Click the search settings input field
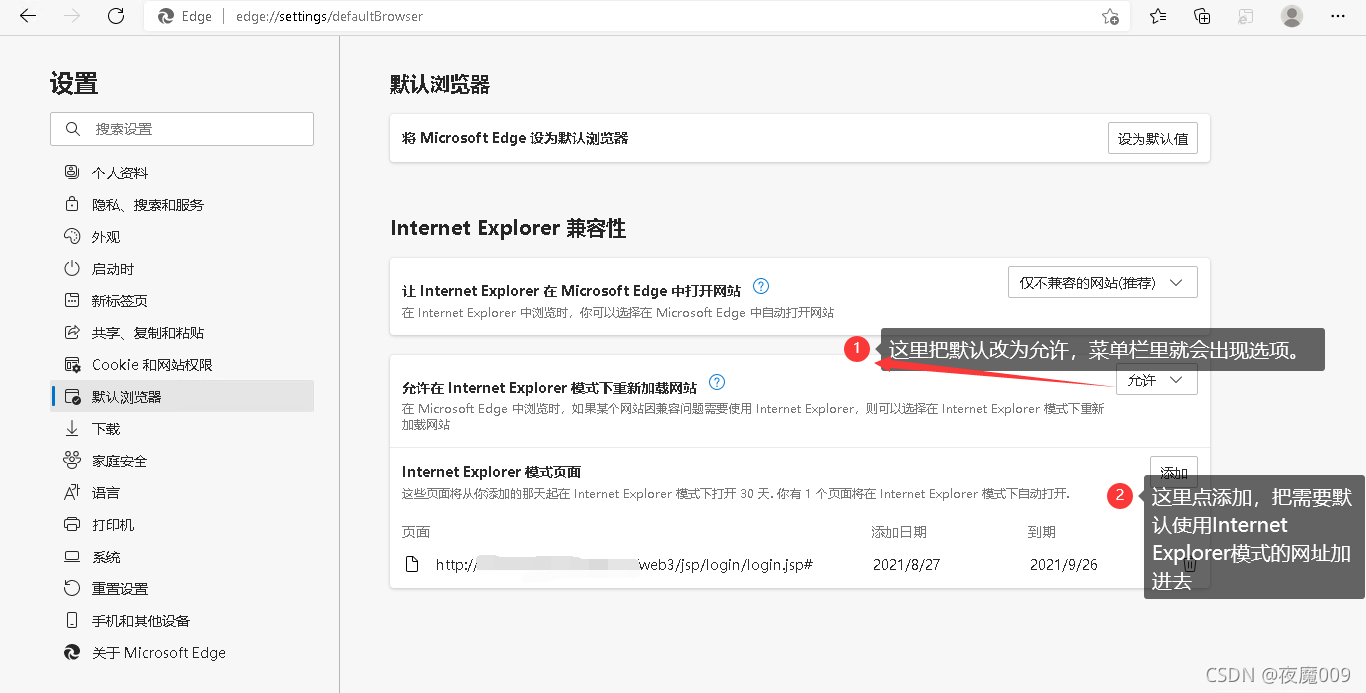Image resolution: width=1366 pixels, height=693 pixels. tap(182, 129)
